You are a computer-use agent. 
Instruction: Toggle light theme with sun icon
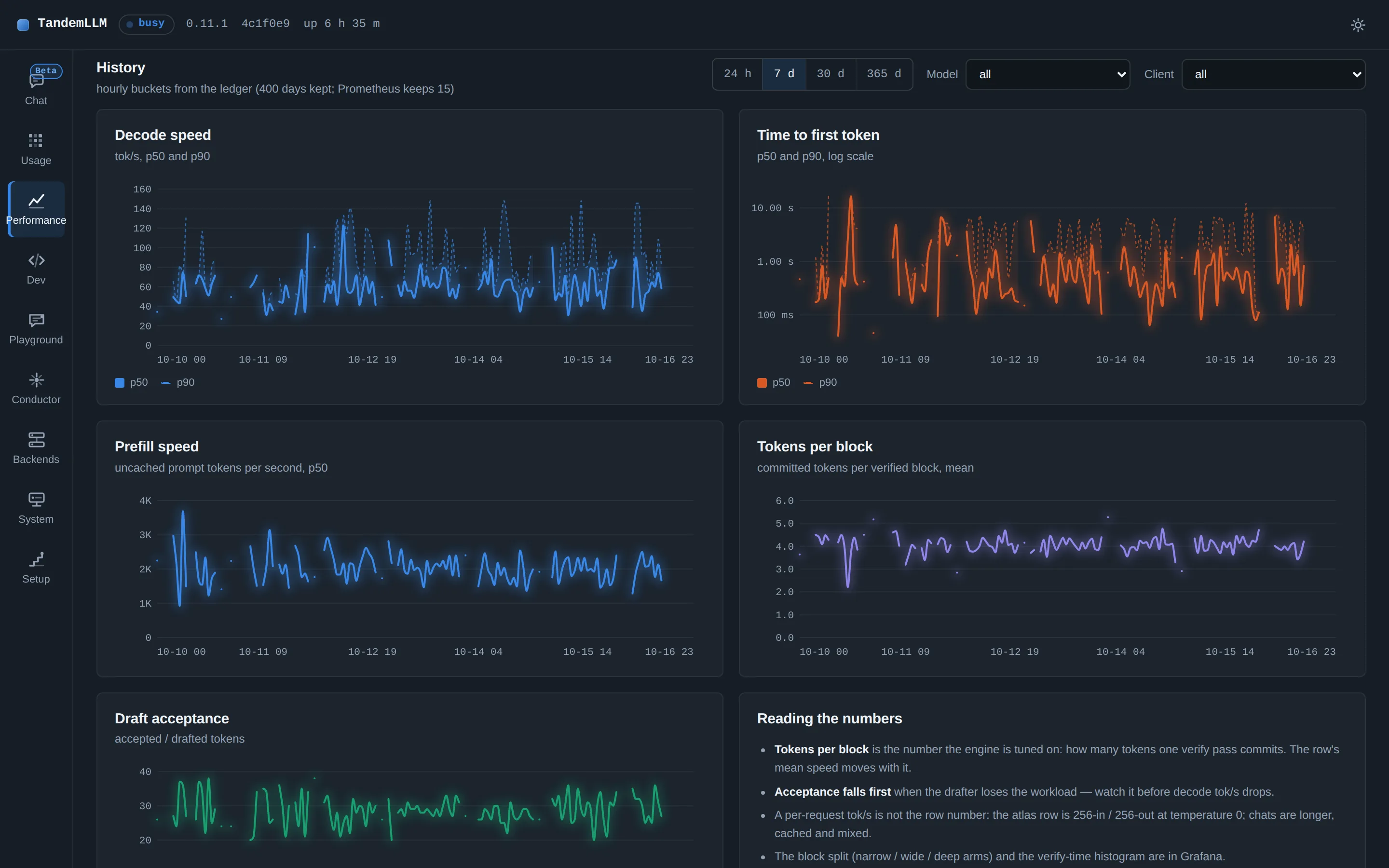(1358, 25)
